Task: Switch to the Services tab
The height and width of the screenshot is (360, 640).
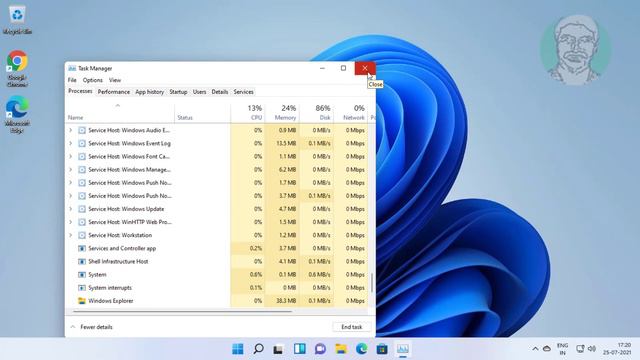Action: [243, 92]
